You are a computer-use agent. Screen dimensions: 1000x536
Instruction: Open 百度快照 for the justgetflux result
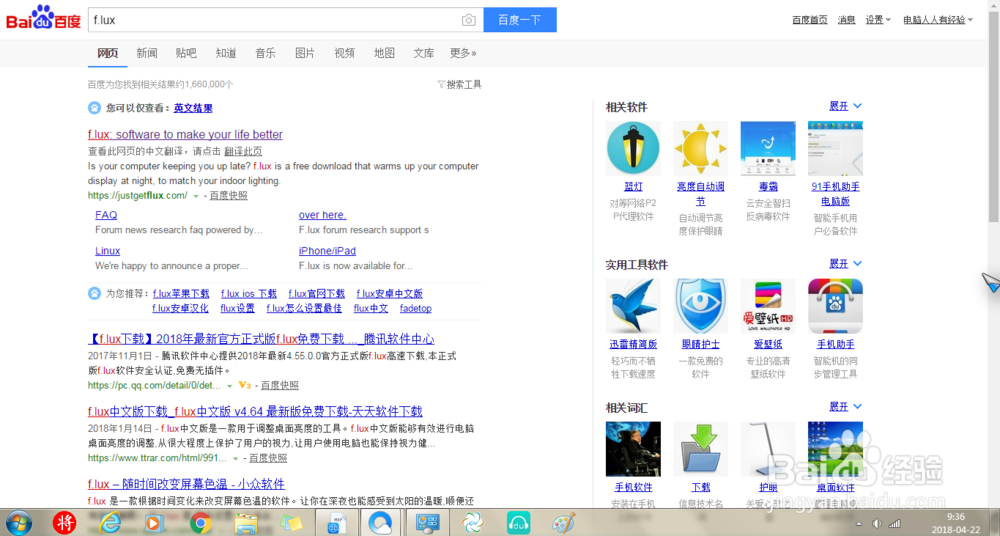click(228, 196)
